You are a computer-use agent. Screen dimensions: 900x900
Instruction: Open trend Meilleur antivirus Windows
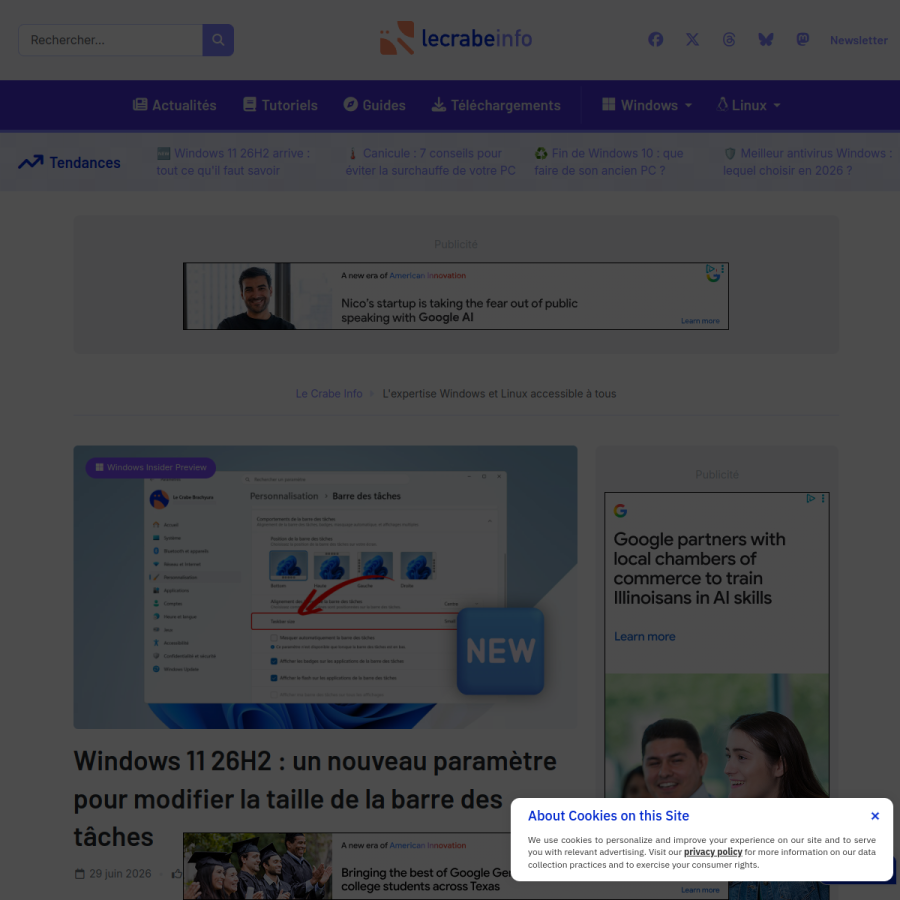[808, 162]
